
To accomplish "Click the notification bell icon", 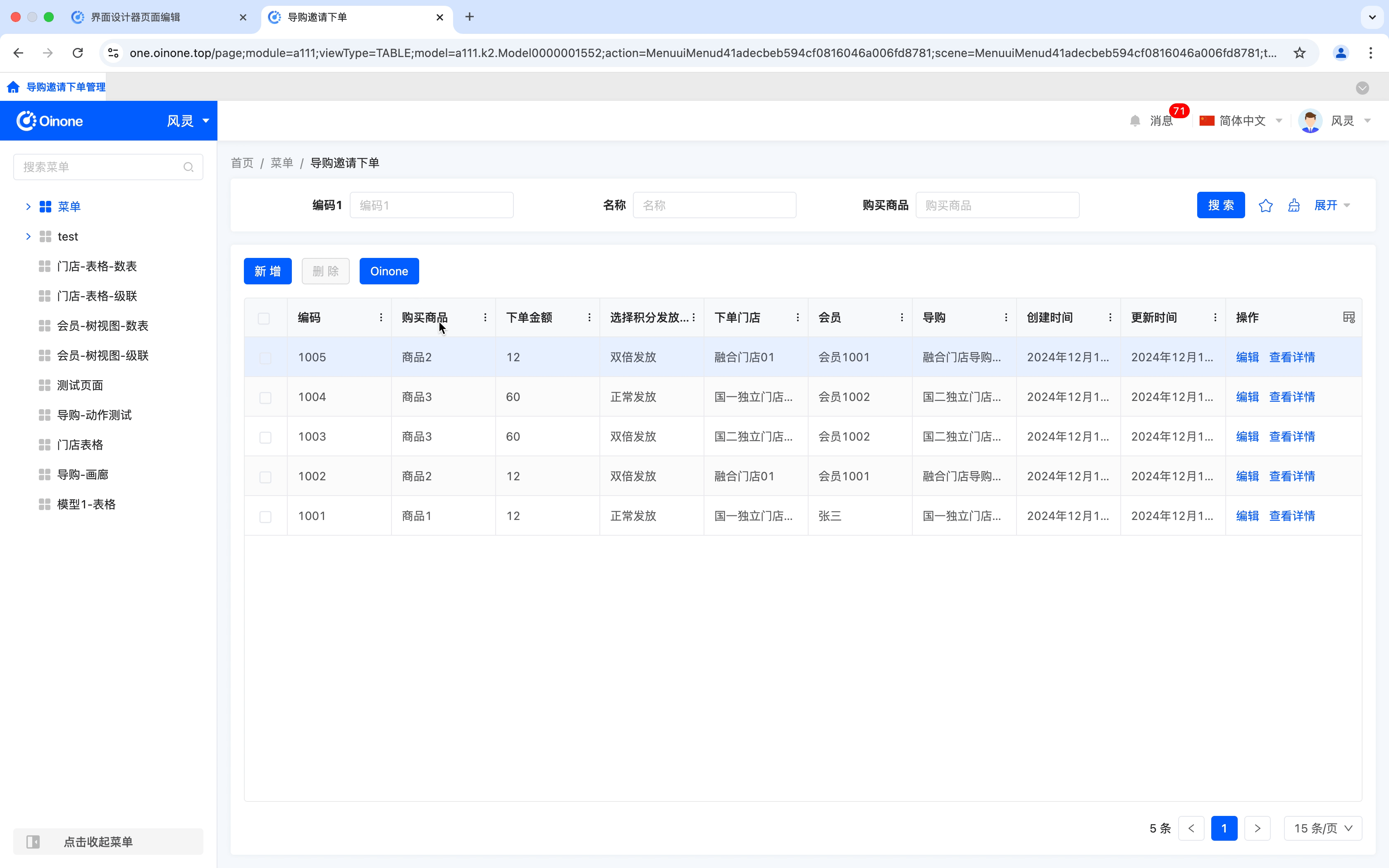I will [1135, 121].
